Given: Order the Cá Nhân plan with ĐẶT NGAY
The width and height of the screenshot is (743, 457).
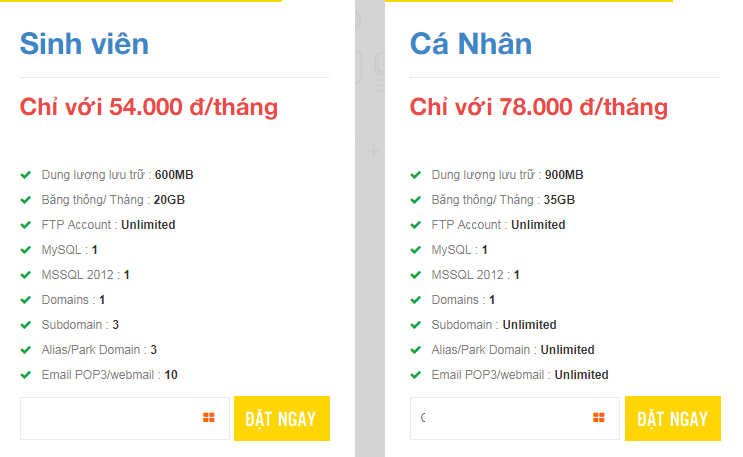Looking at the screenshot, I should click(673, 419).
